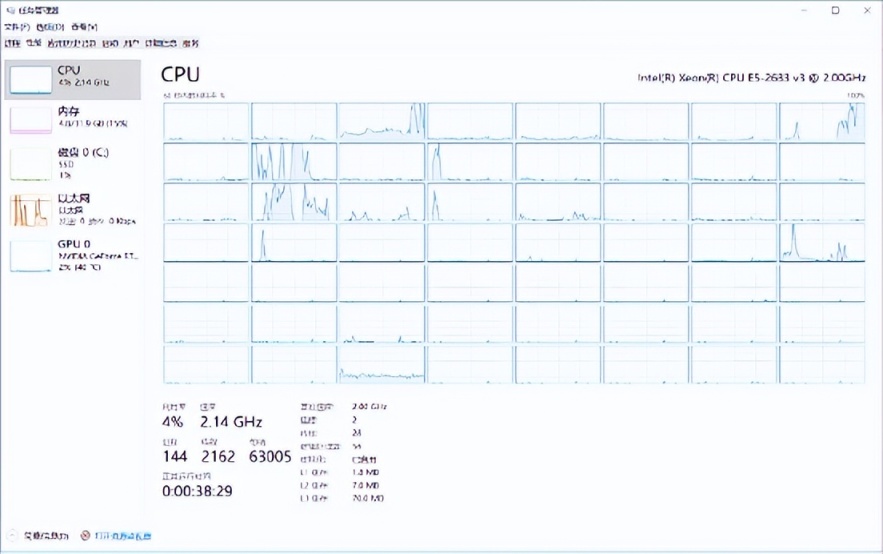
Task: Click the Task Manager title bar icon
Action: click(10, 10)
